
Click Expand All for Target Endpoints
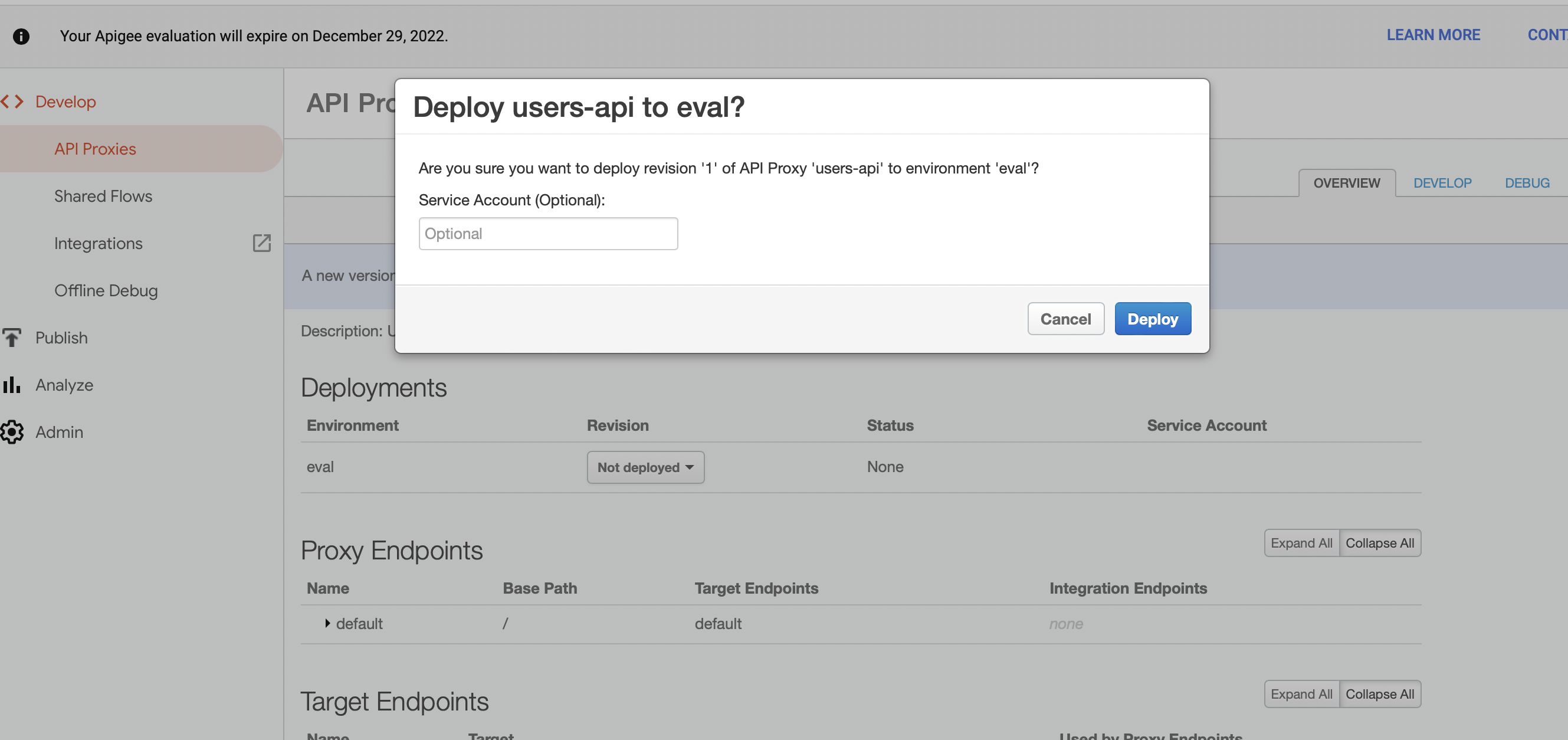[1301, 694]
